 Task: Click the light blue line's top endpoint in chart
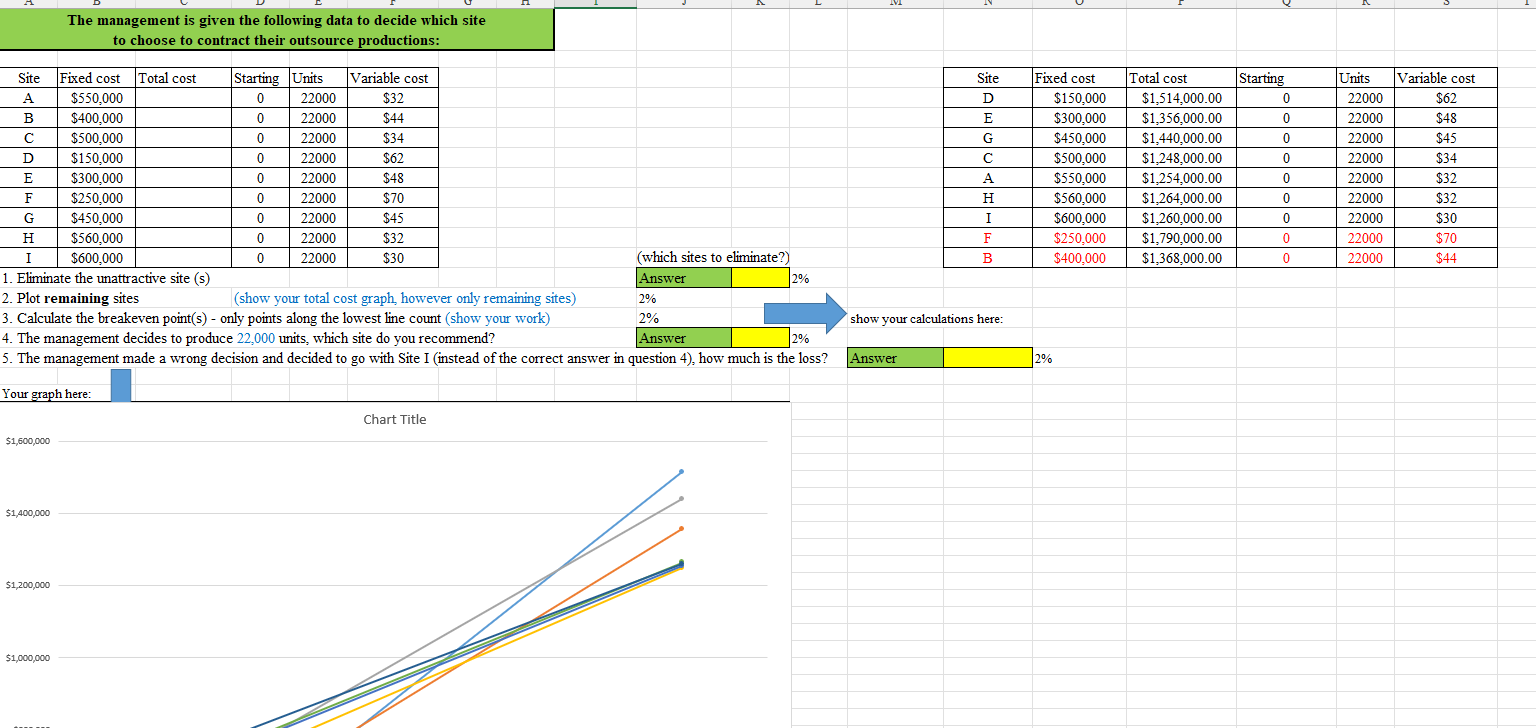pyautogui.click(x=681, y=471)
